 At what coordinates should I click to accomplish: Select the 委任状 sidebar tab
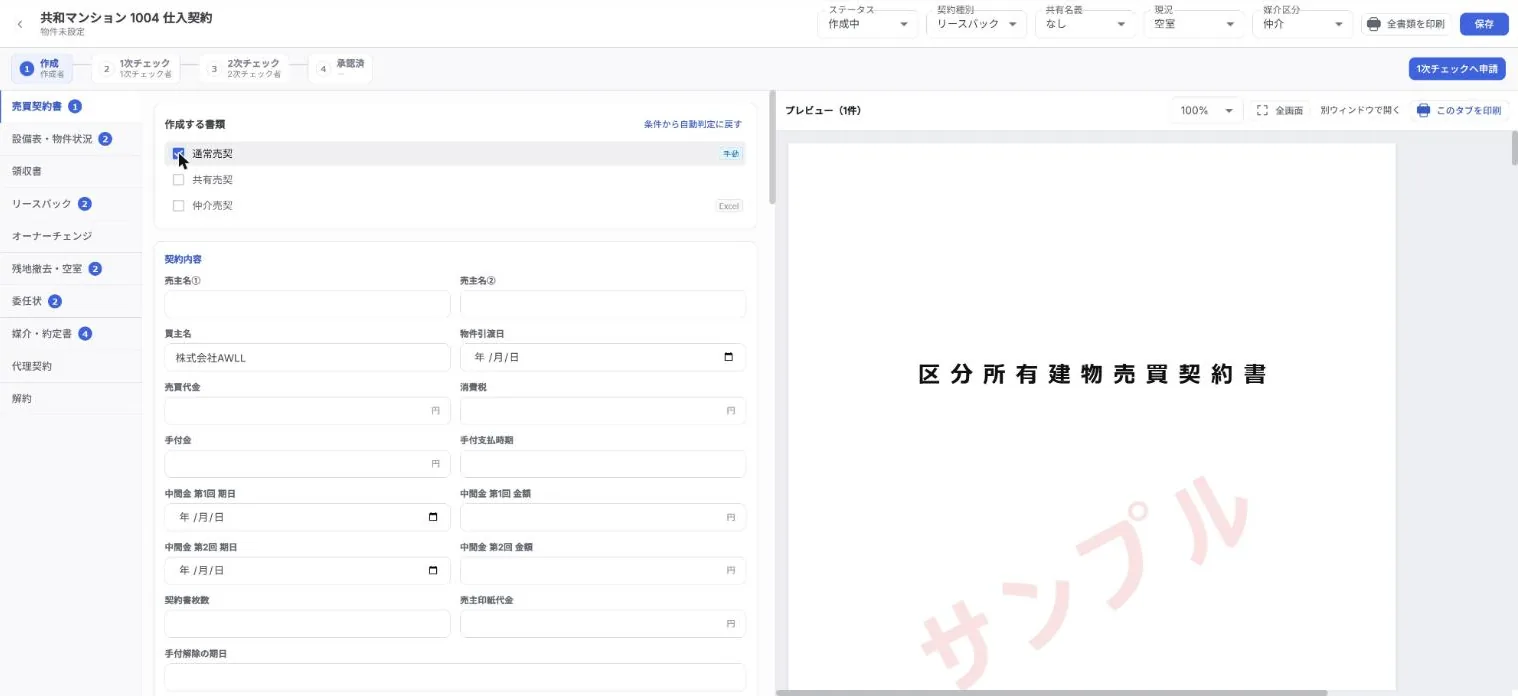(71, 301)
